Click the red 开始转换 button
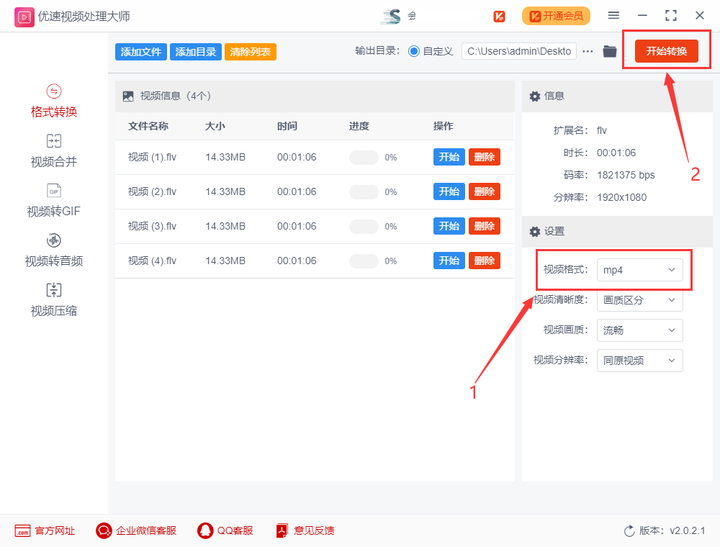 pos(666,51)
